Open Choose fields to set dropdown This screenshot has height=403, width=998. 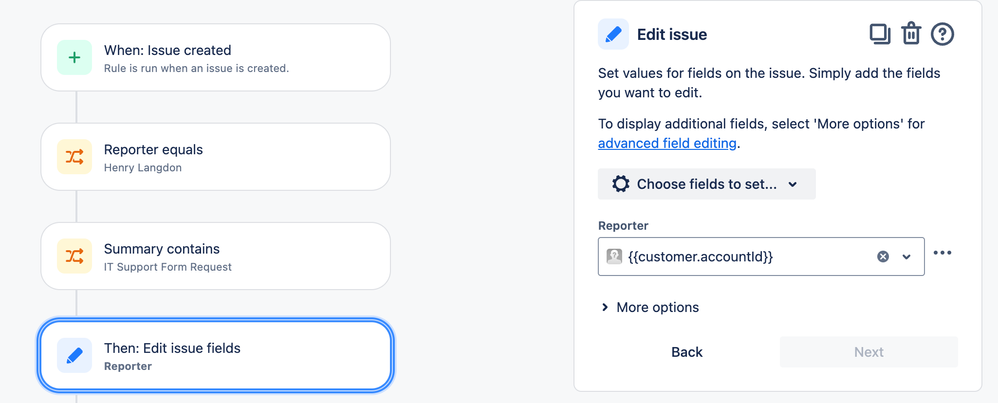[x=706, y=184]
